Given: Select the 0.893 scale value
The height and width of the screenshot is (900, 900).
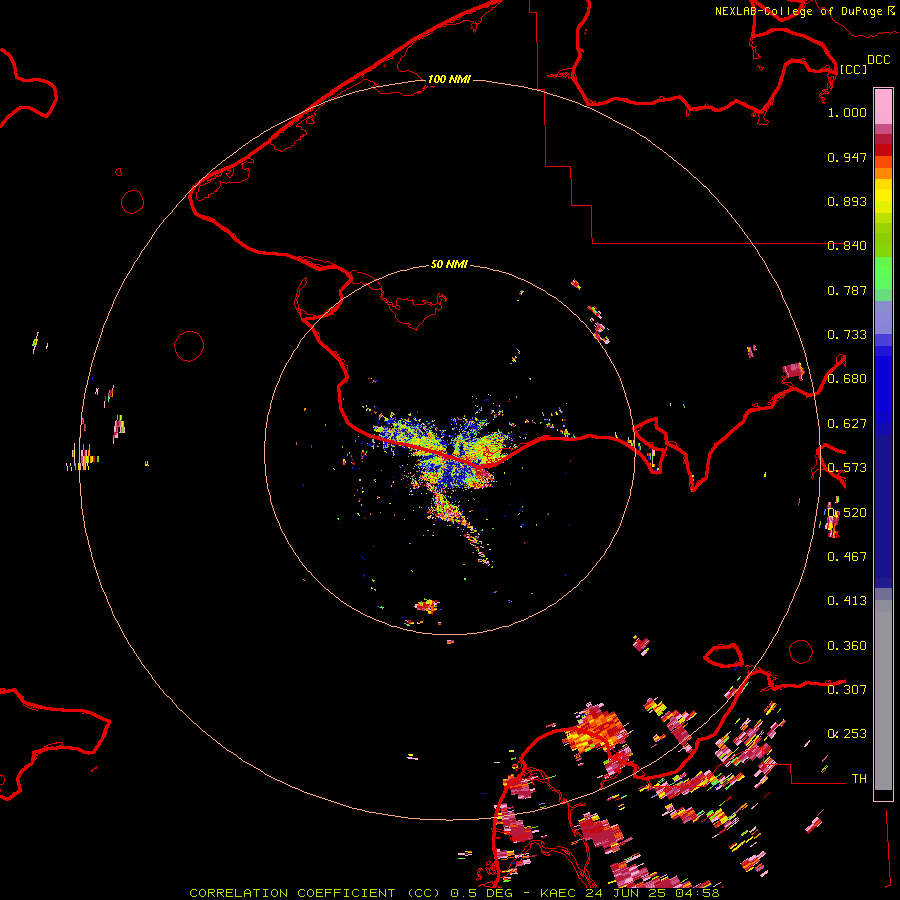Looking at the screenshot, I should pyautogui.click(x=847, y=201).
